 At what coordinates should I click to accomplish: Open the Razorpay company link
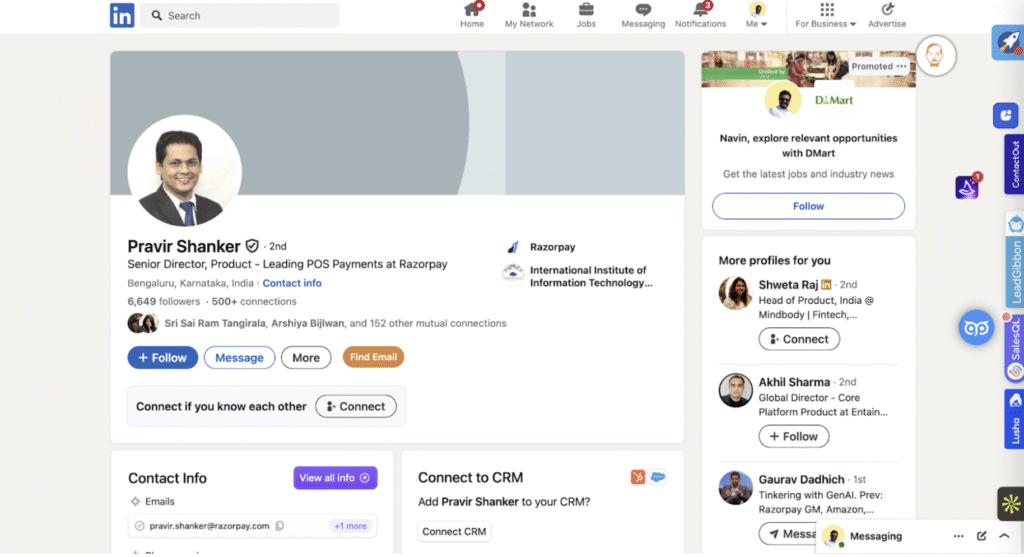pos(552,247)
